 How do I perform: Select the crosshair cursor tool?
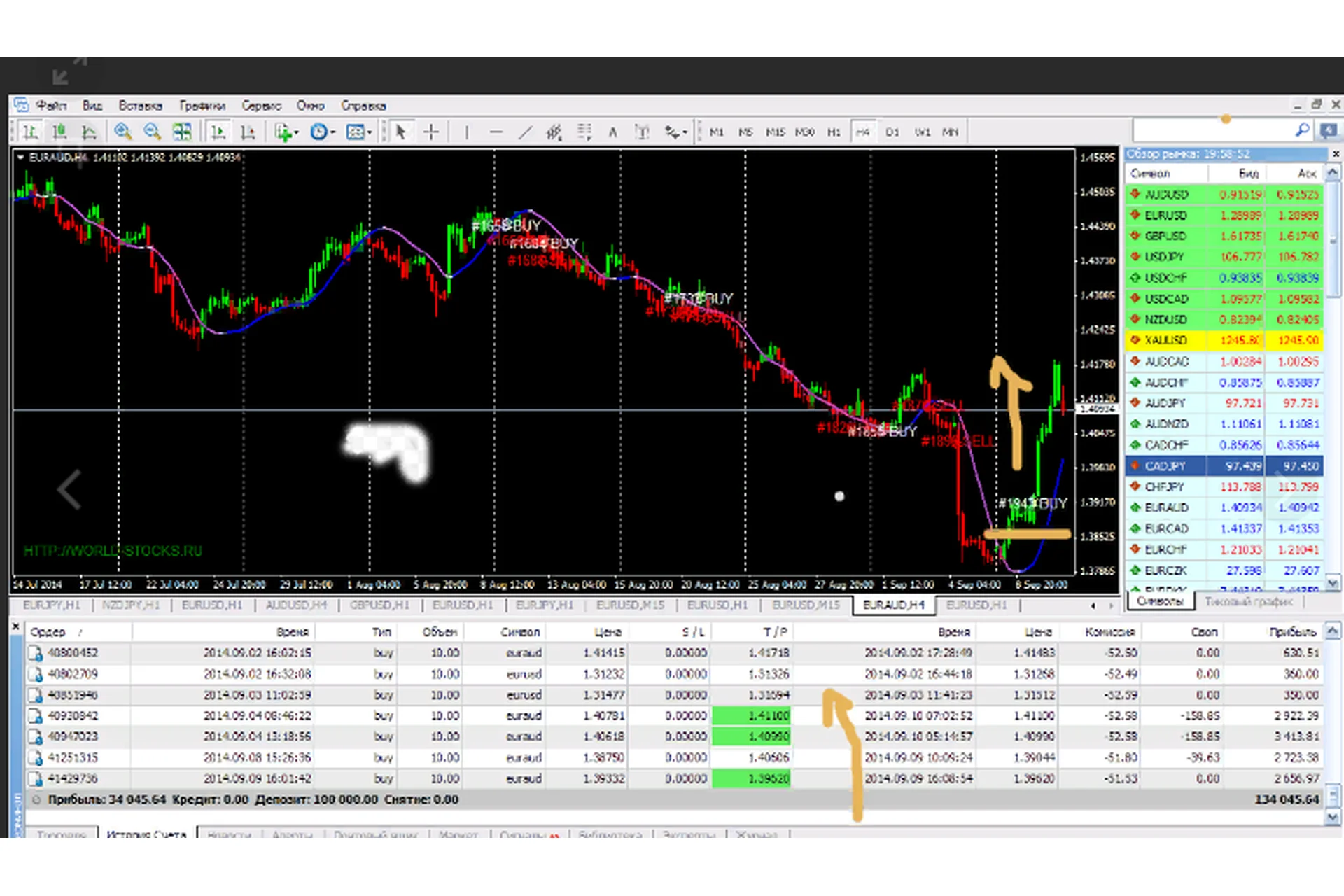click(x=431, y=132)
